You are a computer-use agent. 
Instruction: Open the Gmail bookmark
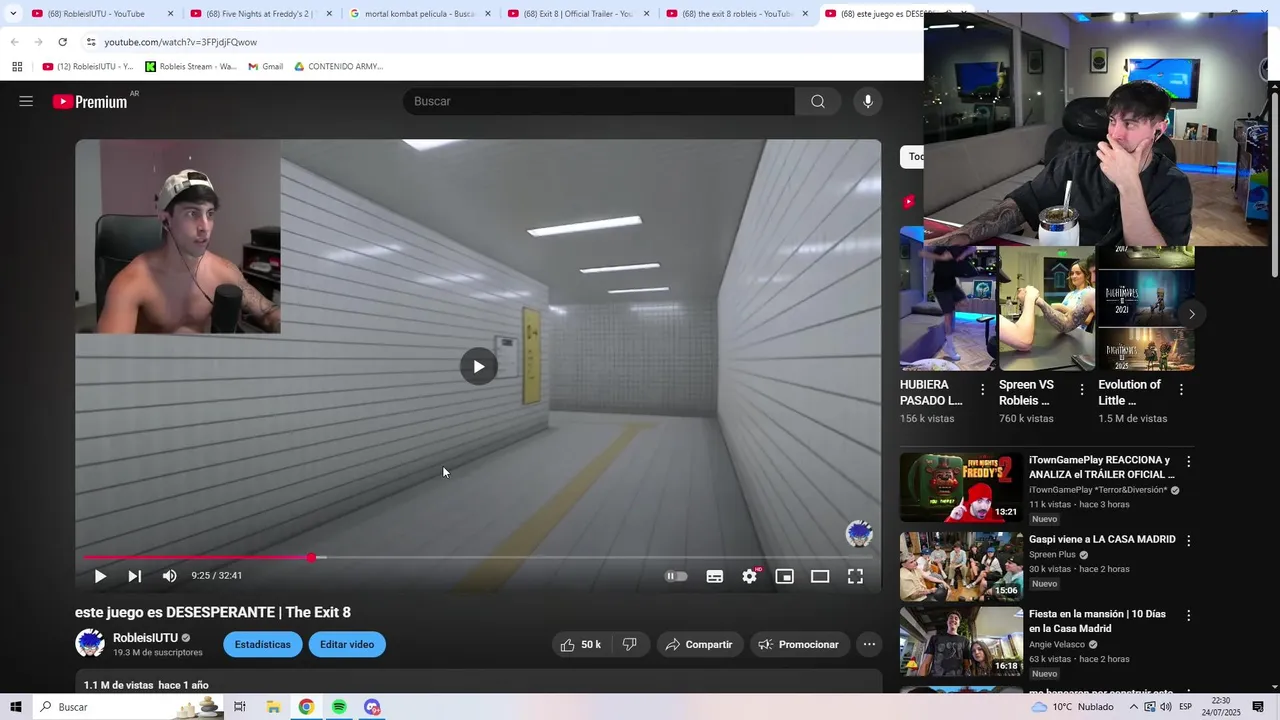[265, 67]
